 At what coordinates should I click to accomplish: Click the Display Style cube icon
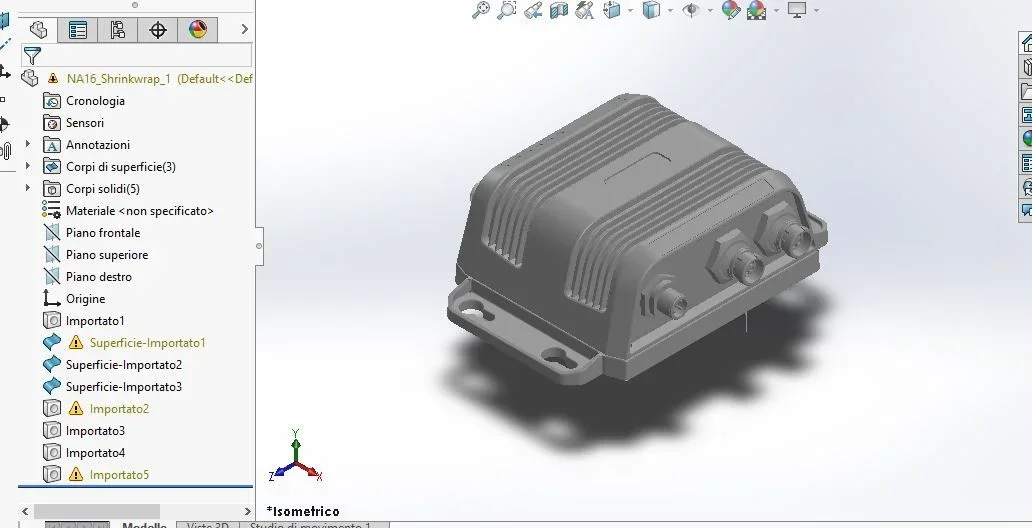[x=651, y=10]
